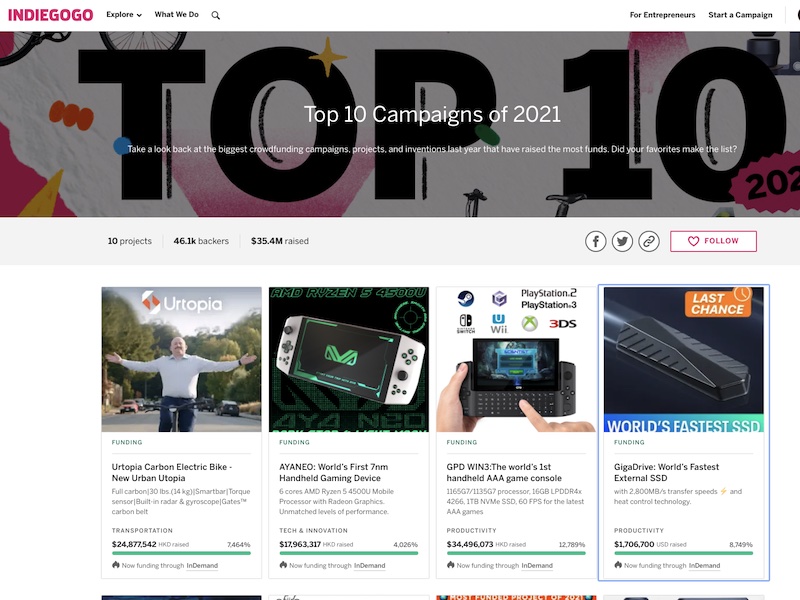Click AYANEO funding progress bar

(348, 553)
